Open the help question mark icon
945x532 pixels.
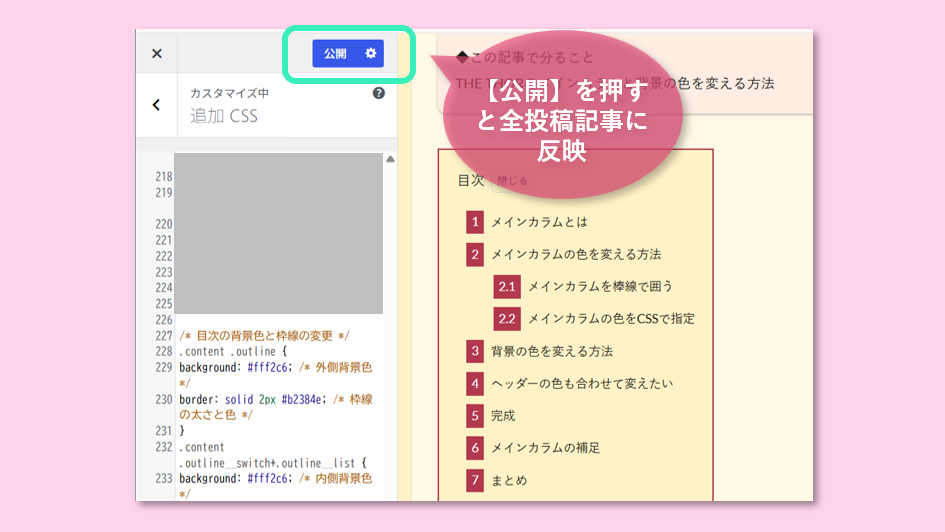pos(378,93)
